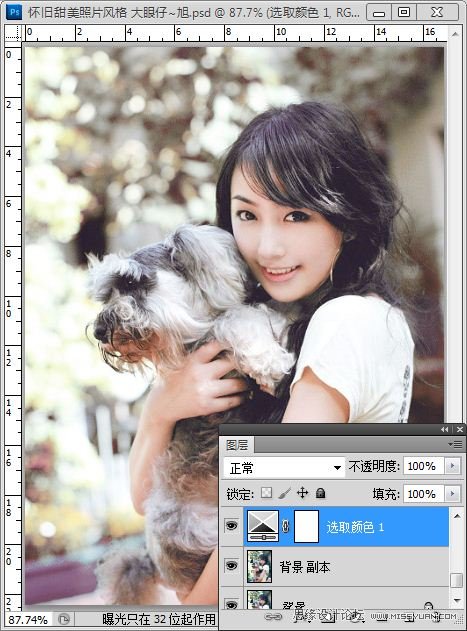Click the 锁定: label in the layers panel
The width and height of the screenshot is (467, 631).
[x=240, y=494]
